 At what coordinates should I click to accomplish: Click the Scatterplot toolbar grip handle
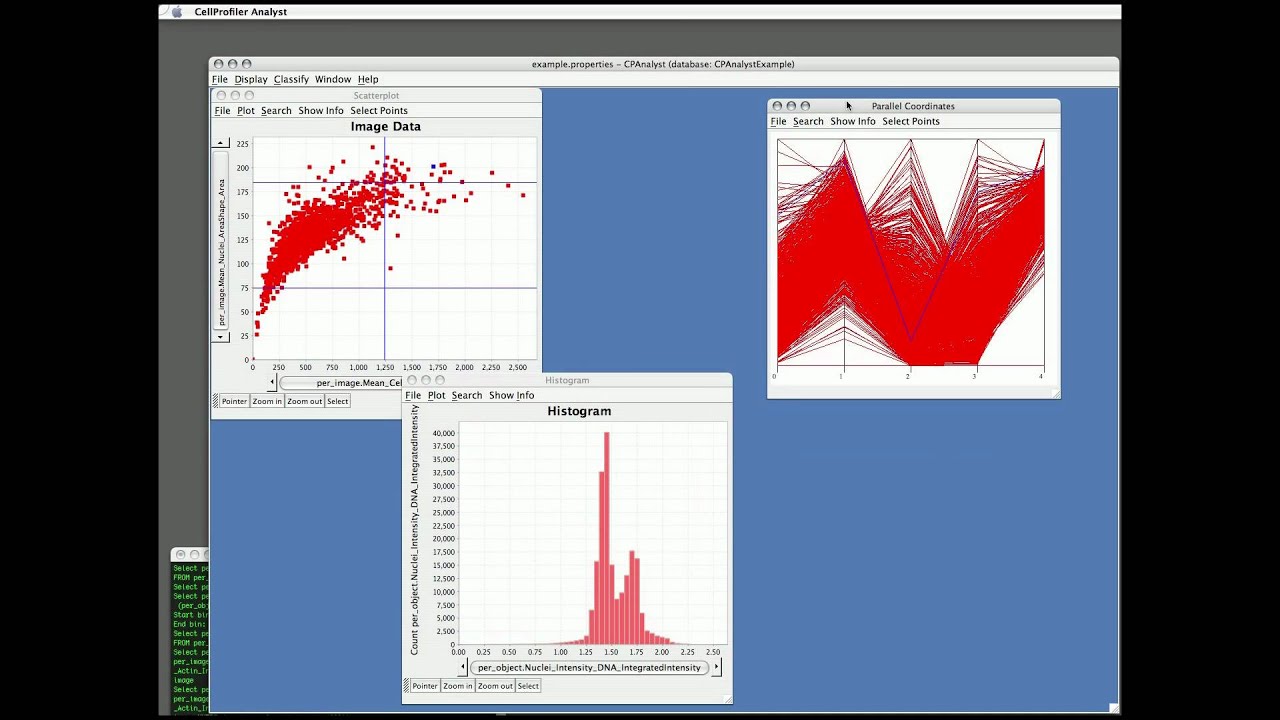[x=215, y=401]
